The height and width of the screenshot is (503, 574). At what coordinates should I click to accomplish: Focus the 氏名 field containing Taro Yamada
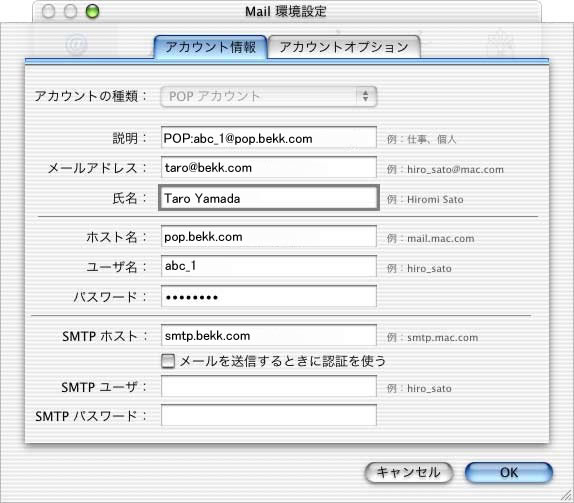(269, 198)
